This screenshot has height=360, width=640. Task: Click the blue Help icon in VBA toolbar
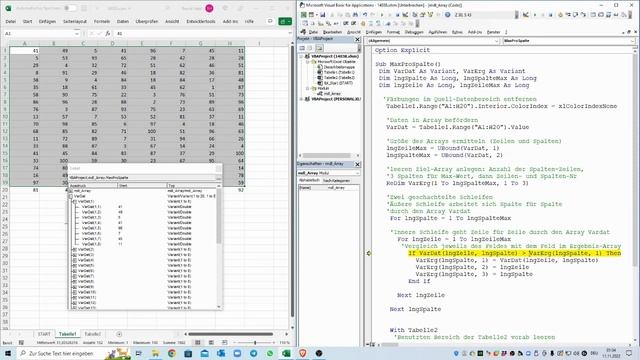point(448,15)
